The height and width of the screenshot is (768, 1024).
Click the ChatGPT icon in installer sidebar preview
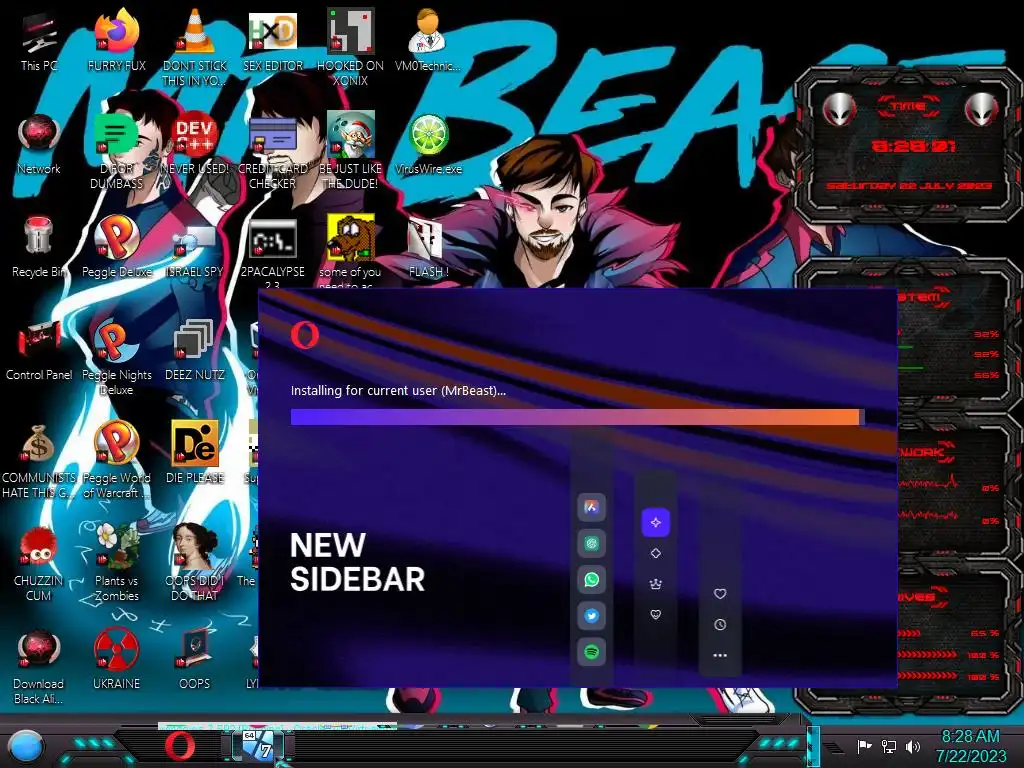591,543
